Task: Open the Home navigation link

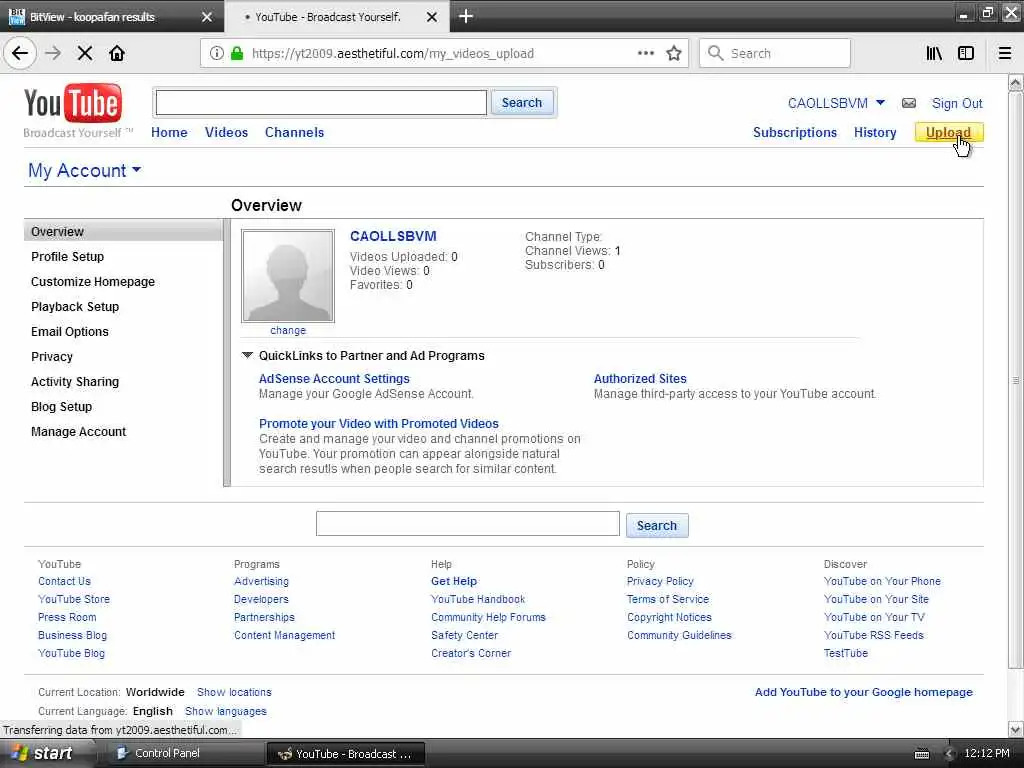Action: 169,133
